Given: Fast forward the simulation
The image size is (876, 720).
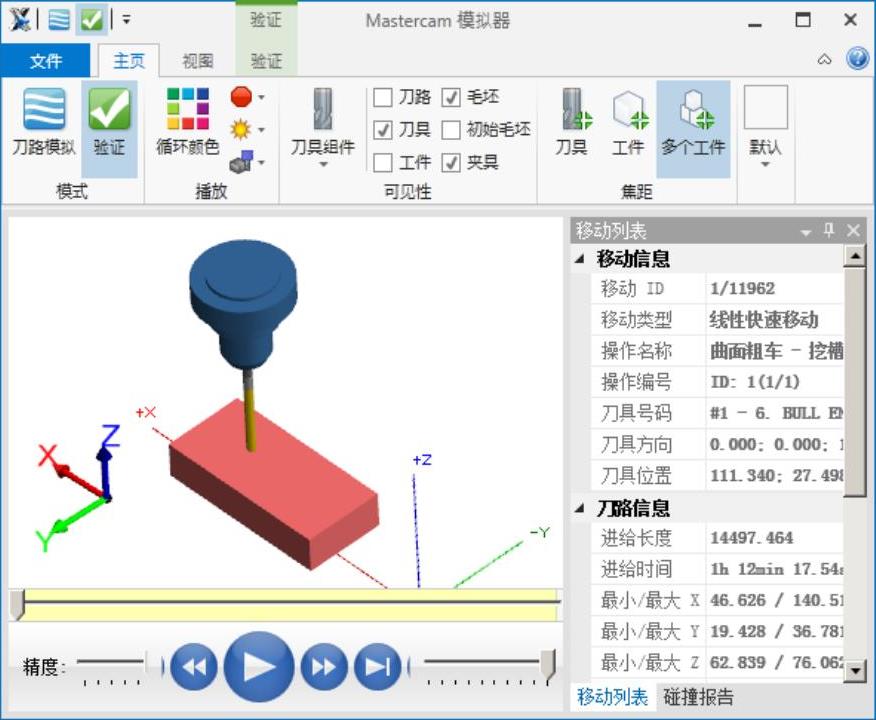Looking at the screenshot, I should 324,666.
